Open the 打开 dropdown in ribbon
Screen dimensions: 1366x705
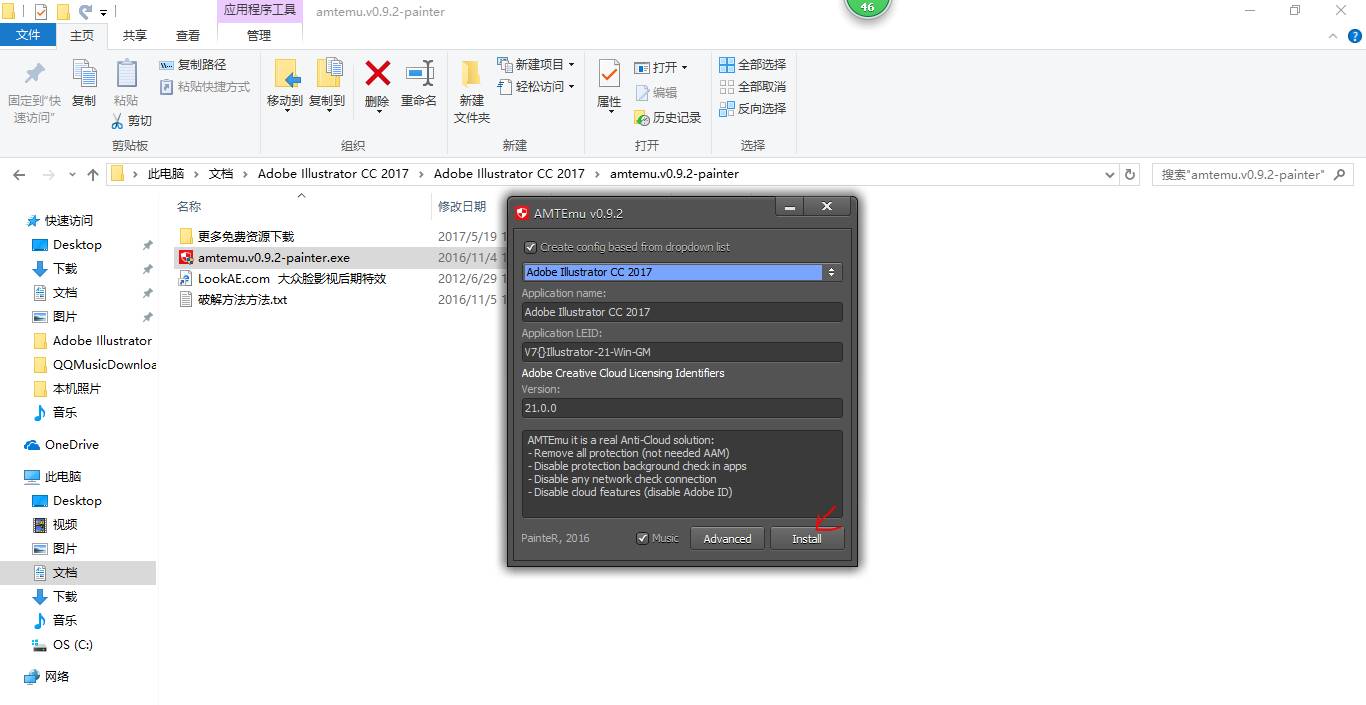661,68
